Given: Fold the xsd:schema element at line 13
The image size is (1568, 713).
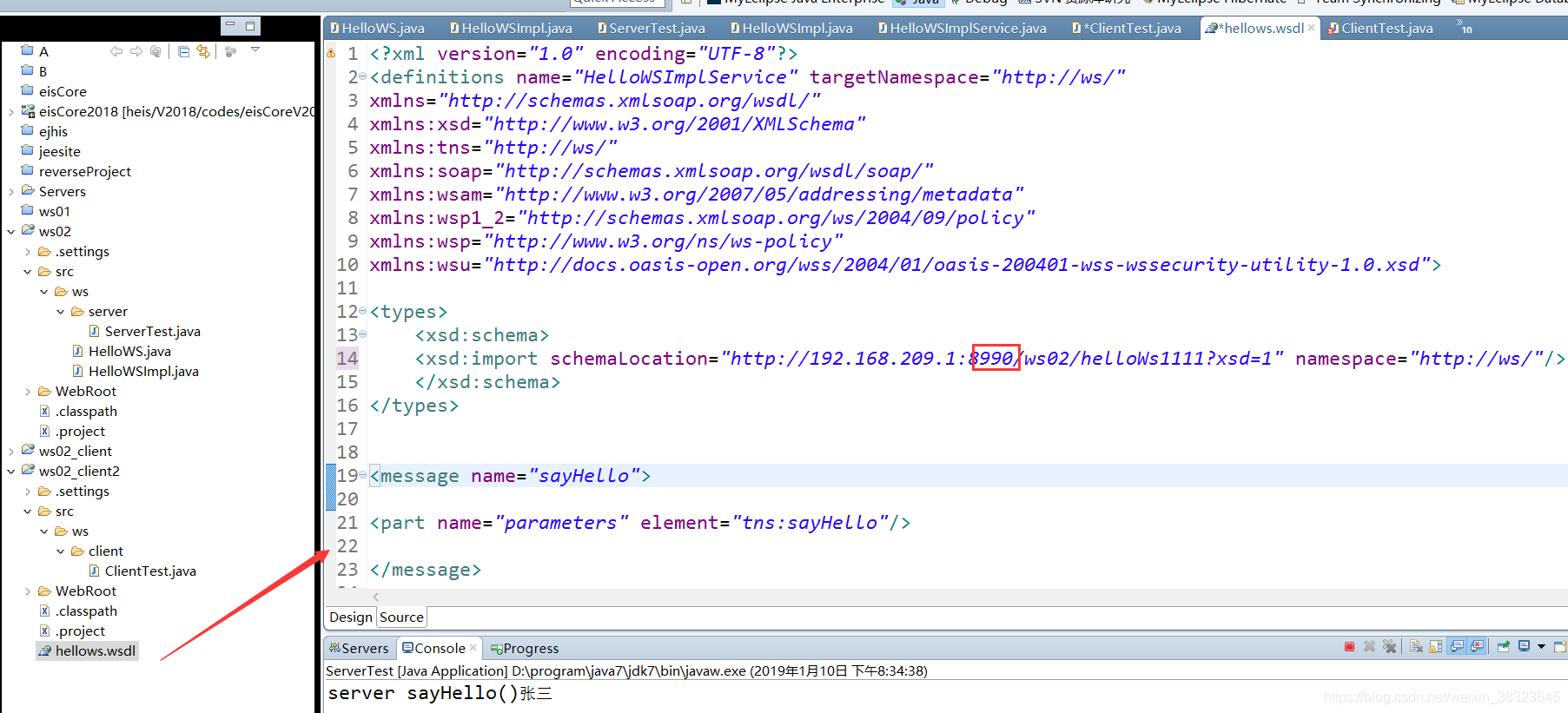Looking at the screenshot, I should [x=363, y=334].
